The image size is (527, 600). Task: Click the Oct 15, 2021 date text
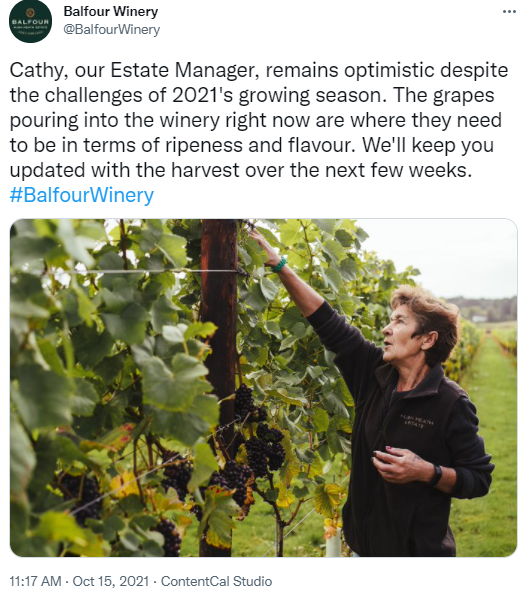tap(110, 581)
